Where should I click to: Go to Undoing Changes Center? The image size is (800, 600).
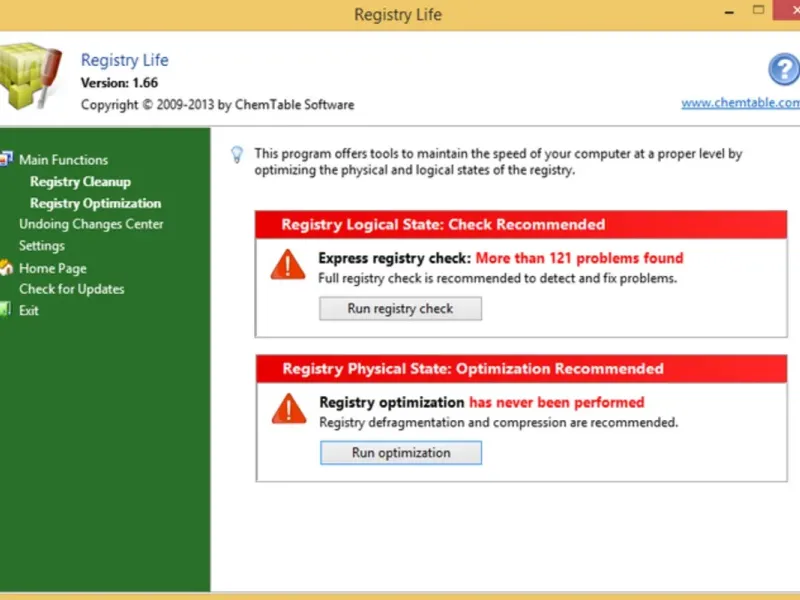pos(91,224)
